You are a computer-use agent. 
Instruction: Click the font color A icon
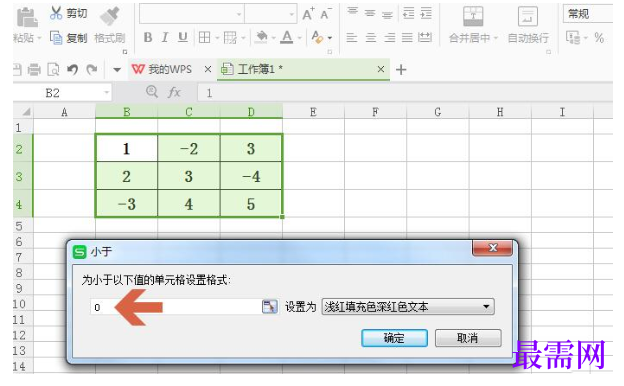coord(287,37)
